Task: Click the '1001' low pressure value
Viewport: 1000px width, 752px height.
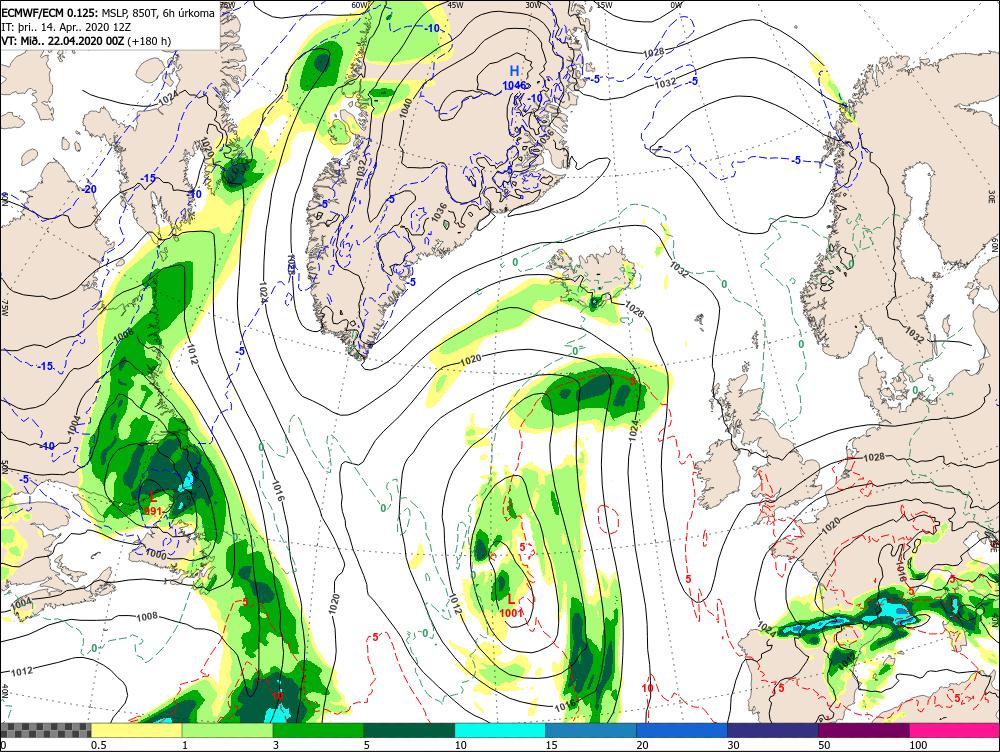Action: (x=511, y=613)
